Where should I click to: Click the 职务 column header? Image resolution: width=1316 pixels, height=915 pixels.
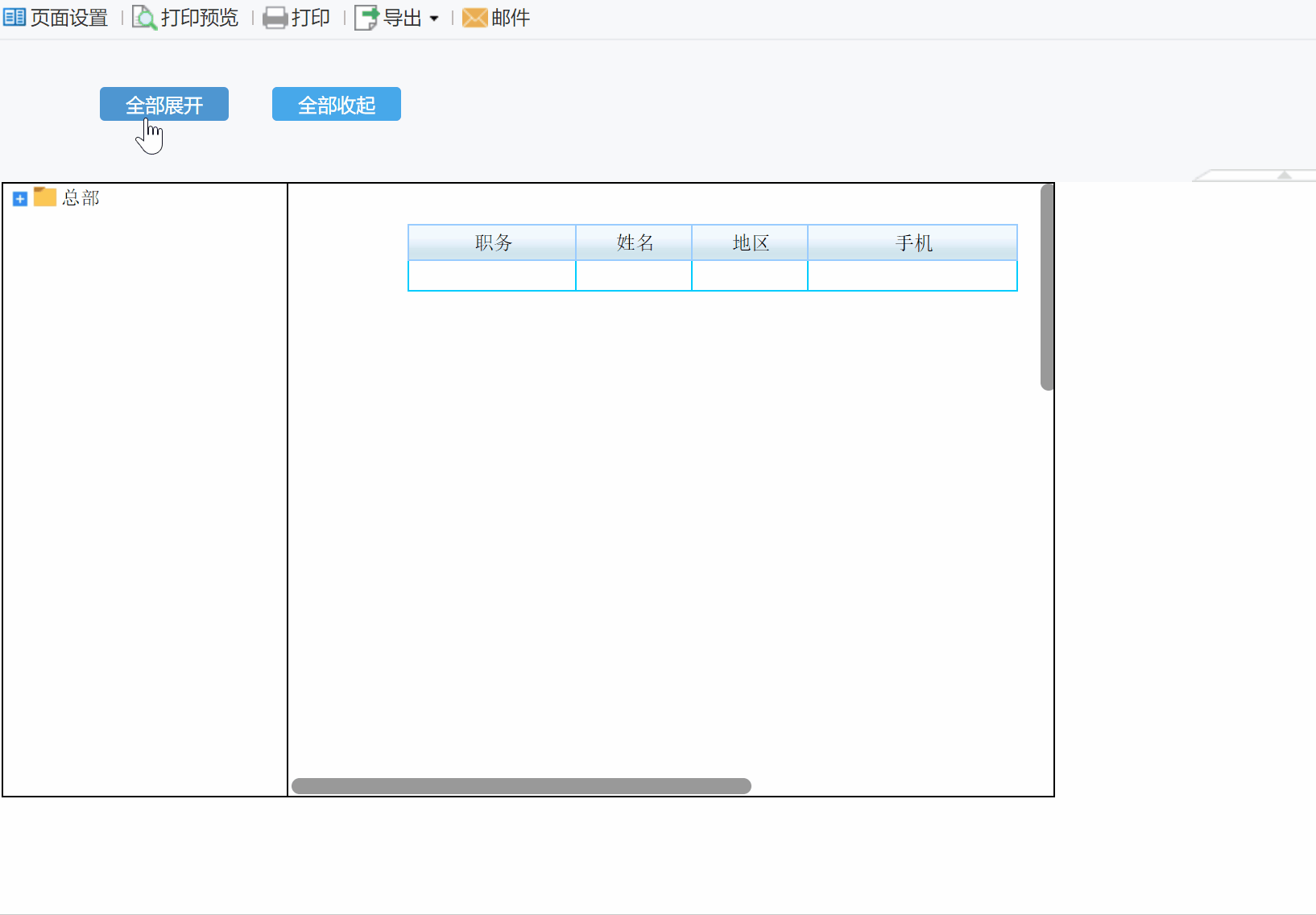[x=492, y=242]
